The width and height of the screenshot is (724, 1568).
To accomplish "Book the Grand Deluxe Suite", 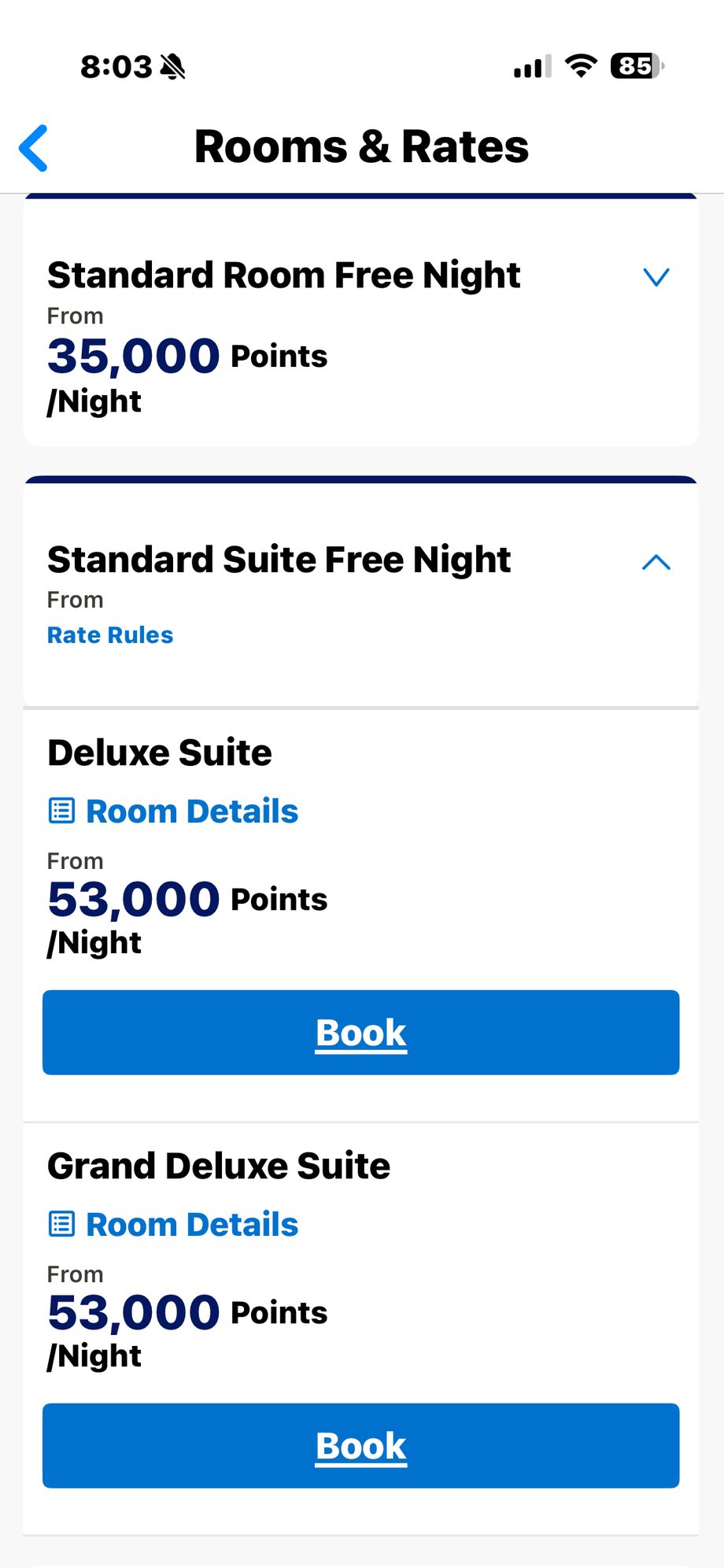I will 361,1445.
